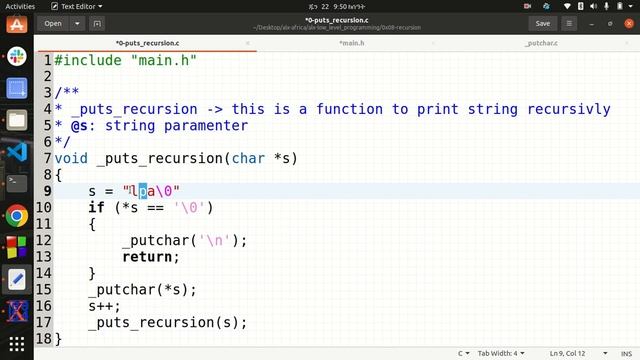The height and width of the screenshot is (360, 640).
Task: Click the 'return;' statement on line 13
Action: 151,257
